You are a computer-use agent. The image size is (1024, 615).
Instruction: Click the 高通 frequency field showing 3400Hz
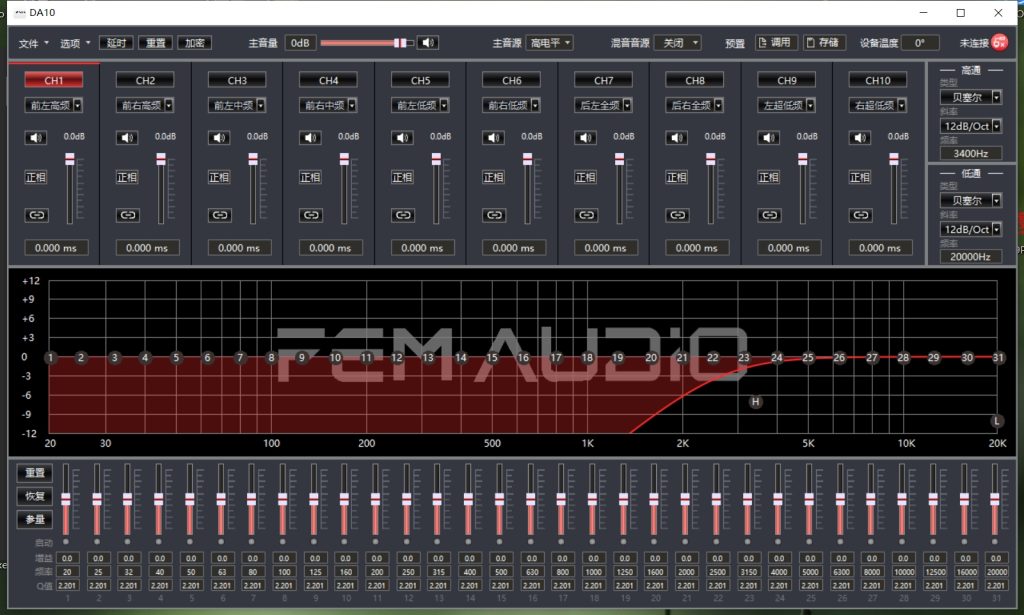pyautogui.click(x=970, y=153)
